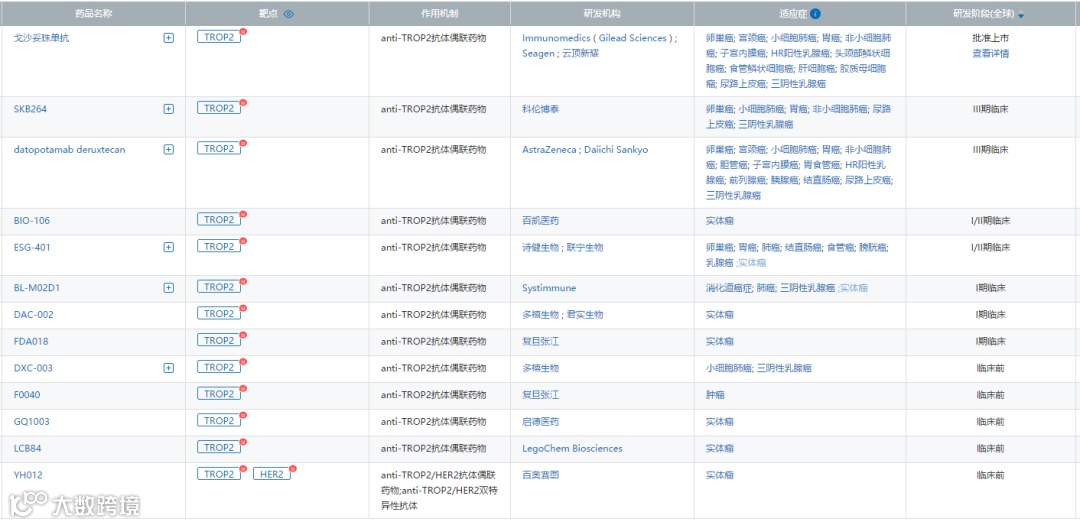Select the TROP2 tag in the SKB264 row
This screenshot has width=1080, height=525.
coord(219,108)
